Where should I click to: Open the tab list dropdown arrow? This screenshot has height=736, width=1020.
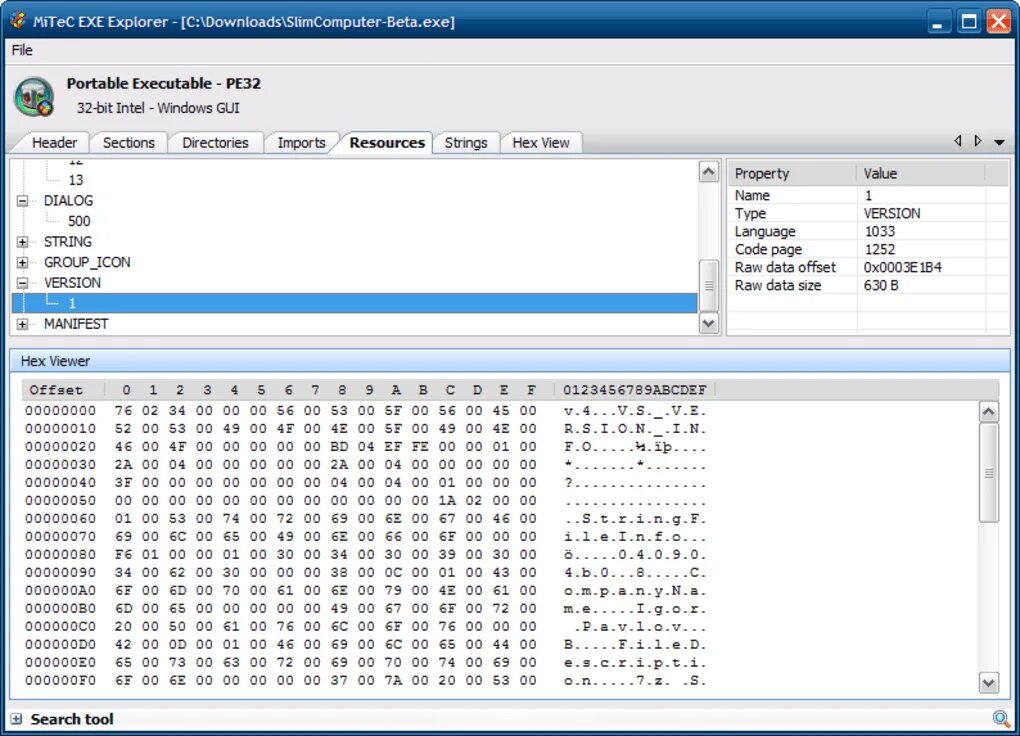[x=999, y=142]
